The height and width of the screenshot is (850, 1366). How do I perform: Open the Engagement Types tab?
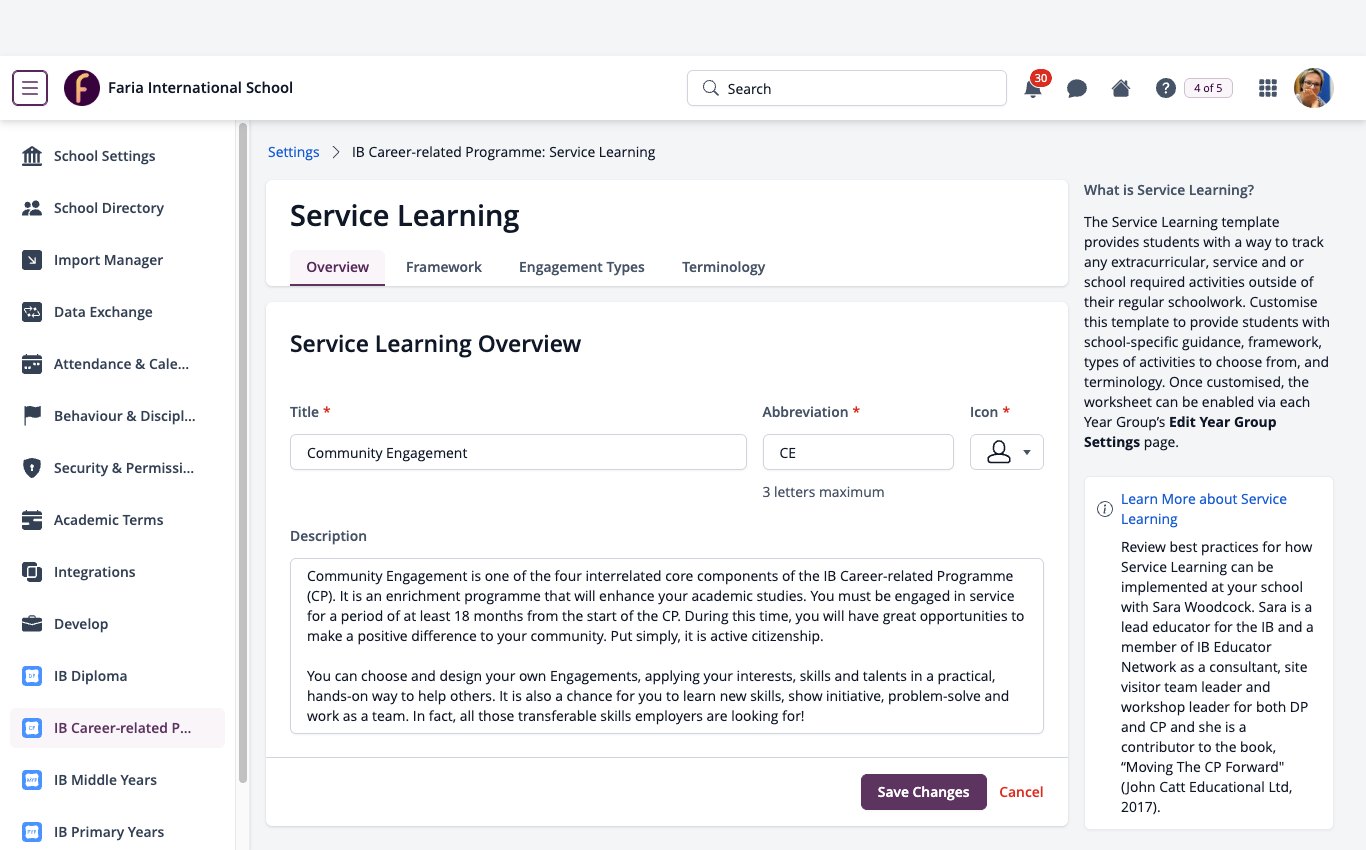point(582,267)
